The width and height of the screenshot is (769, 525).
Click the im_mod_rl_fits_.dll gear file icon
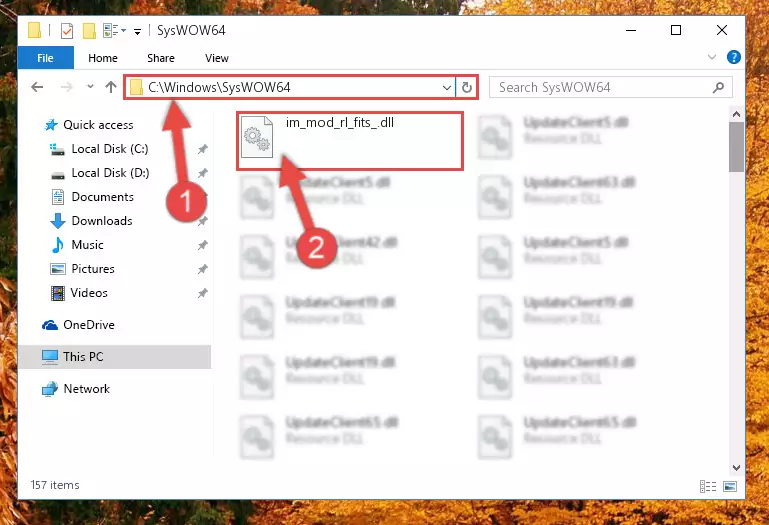coord(256,137)
